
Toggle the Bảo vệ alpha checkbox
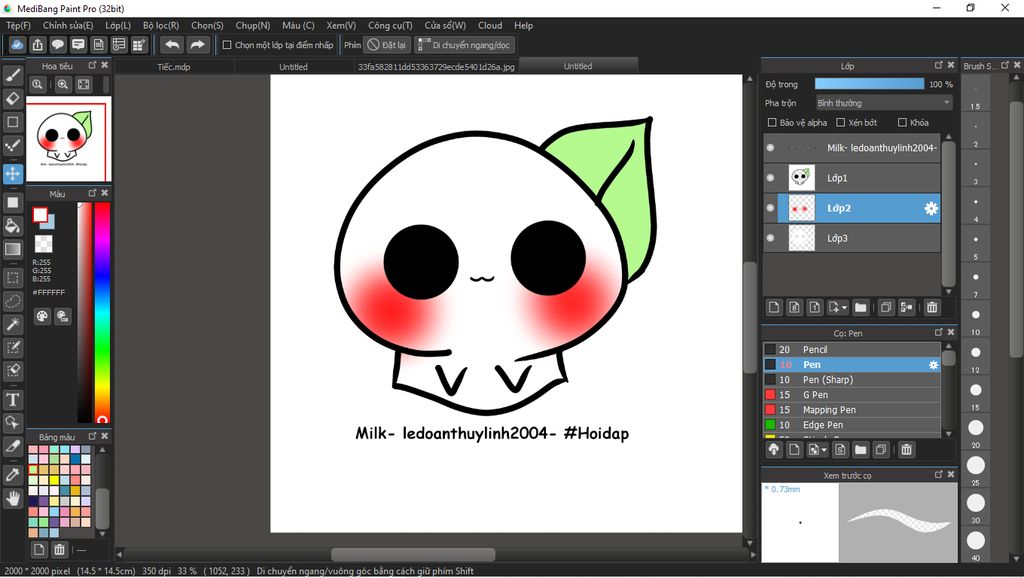(x=772, y=122)
